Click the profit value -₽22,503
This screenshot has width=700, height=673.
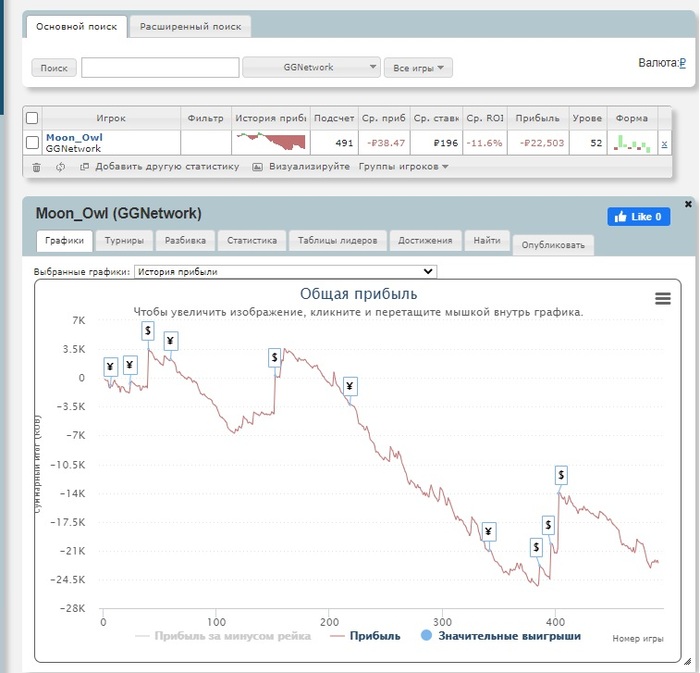pos(542,143)
